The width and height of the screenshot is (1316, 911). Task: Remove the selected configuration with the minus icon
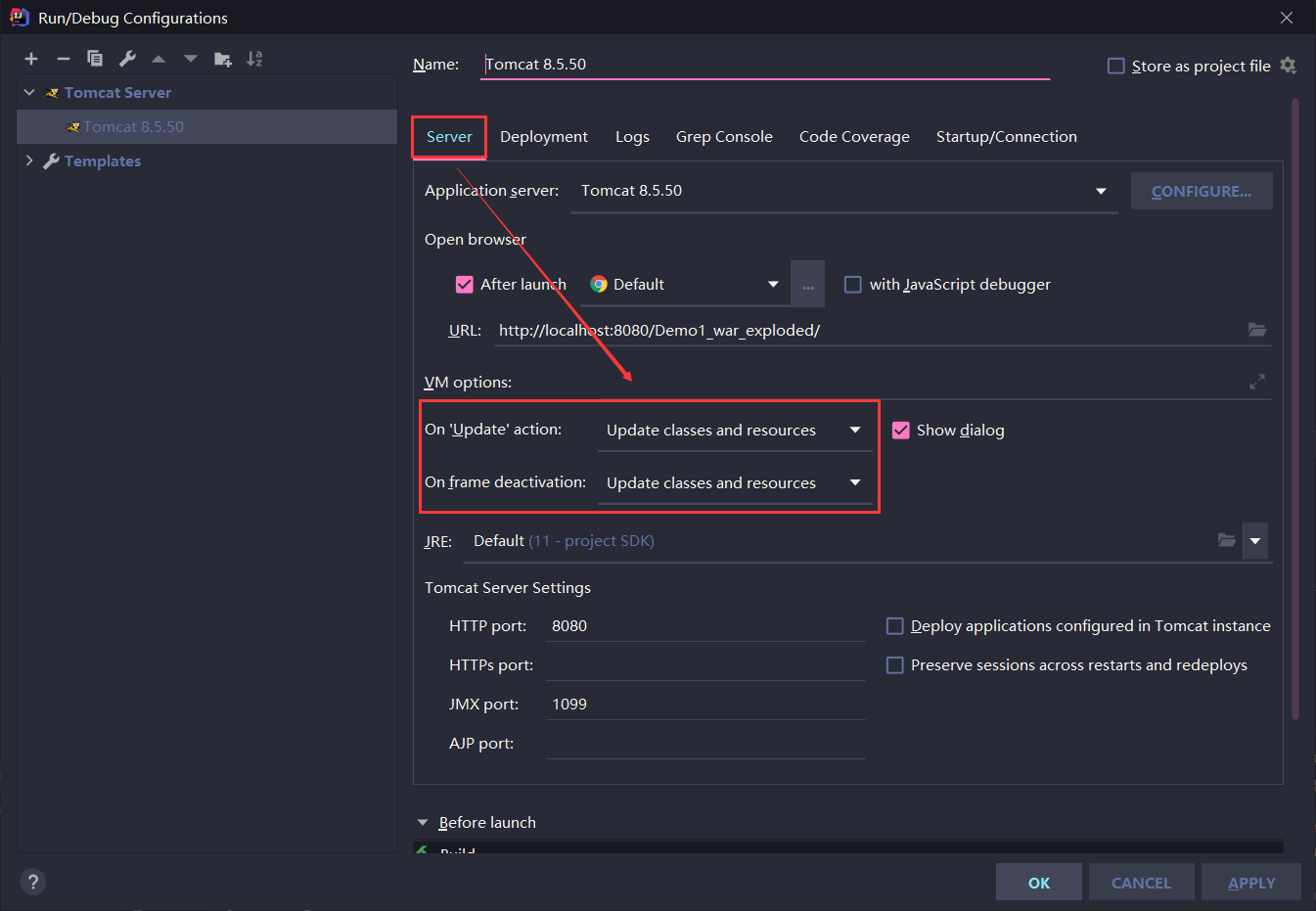pos(64,59)
